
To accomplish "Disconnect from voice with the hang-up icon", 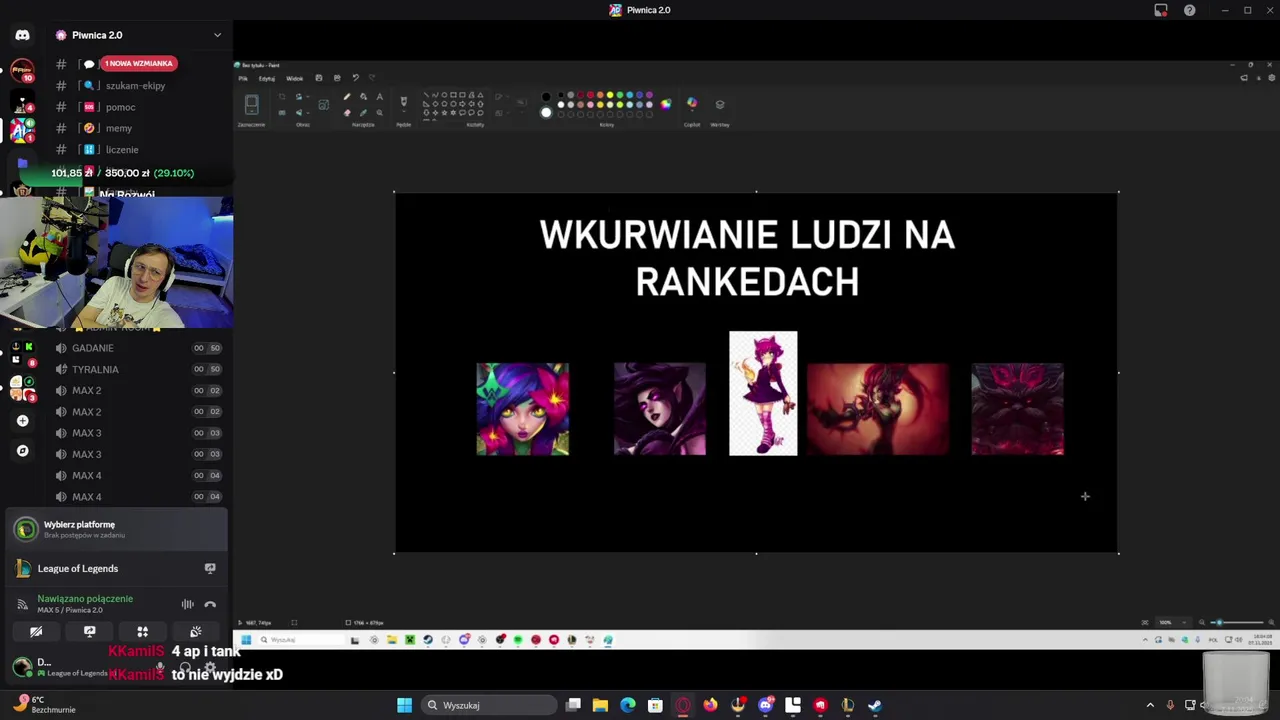I will 210,604.
